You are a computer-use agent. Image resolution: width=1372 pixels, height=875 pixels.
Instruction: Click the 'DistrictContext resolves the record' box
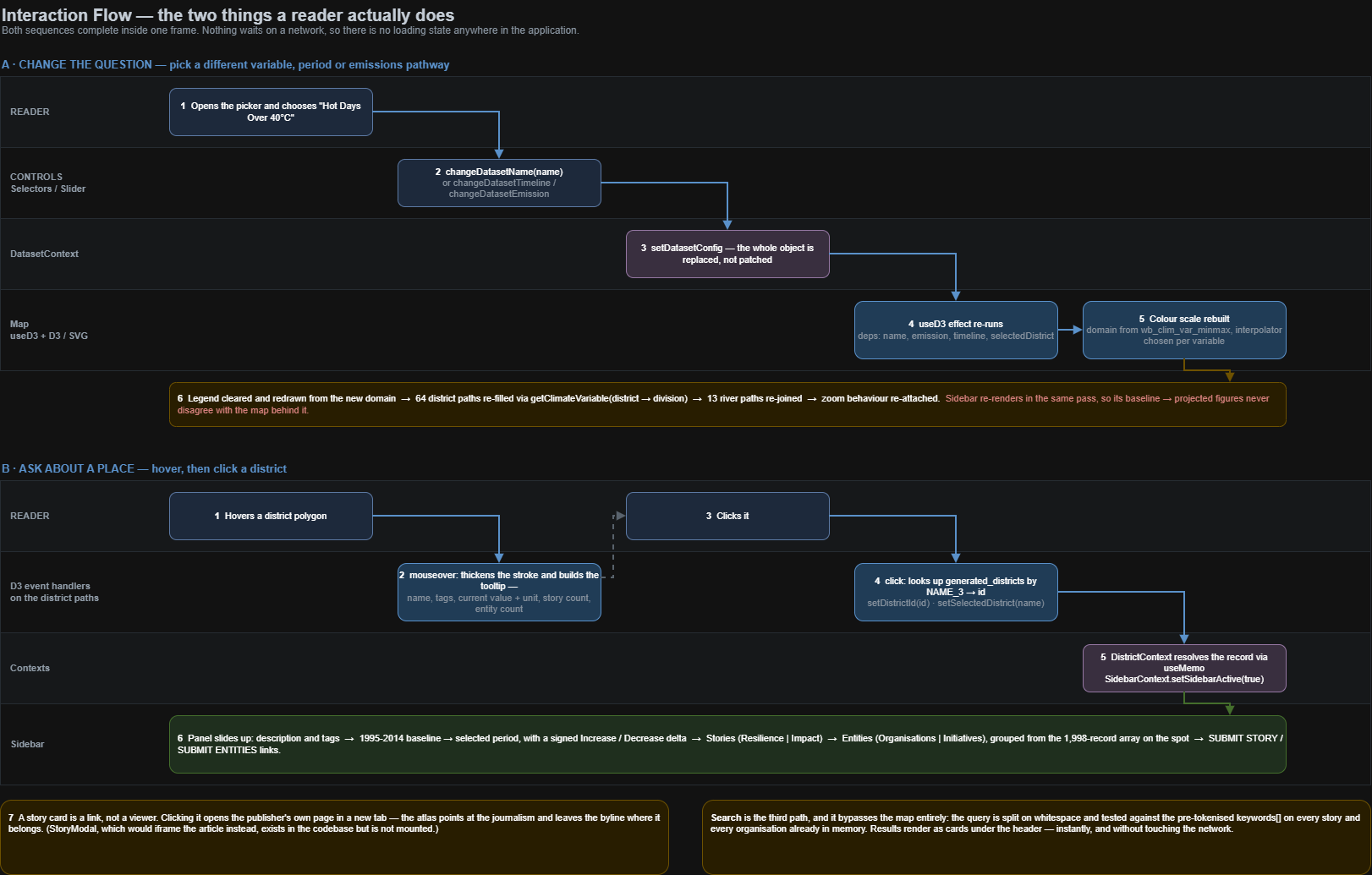click(1184, 668)
